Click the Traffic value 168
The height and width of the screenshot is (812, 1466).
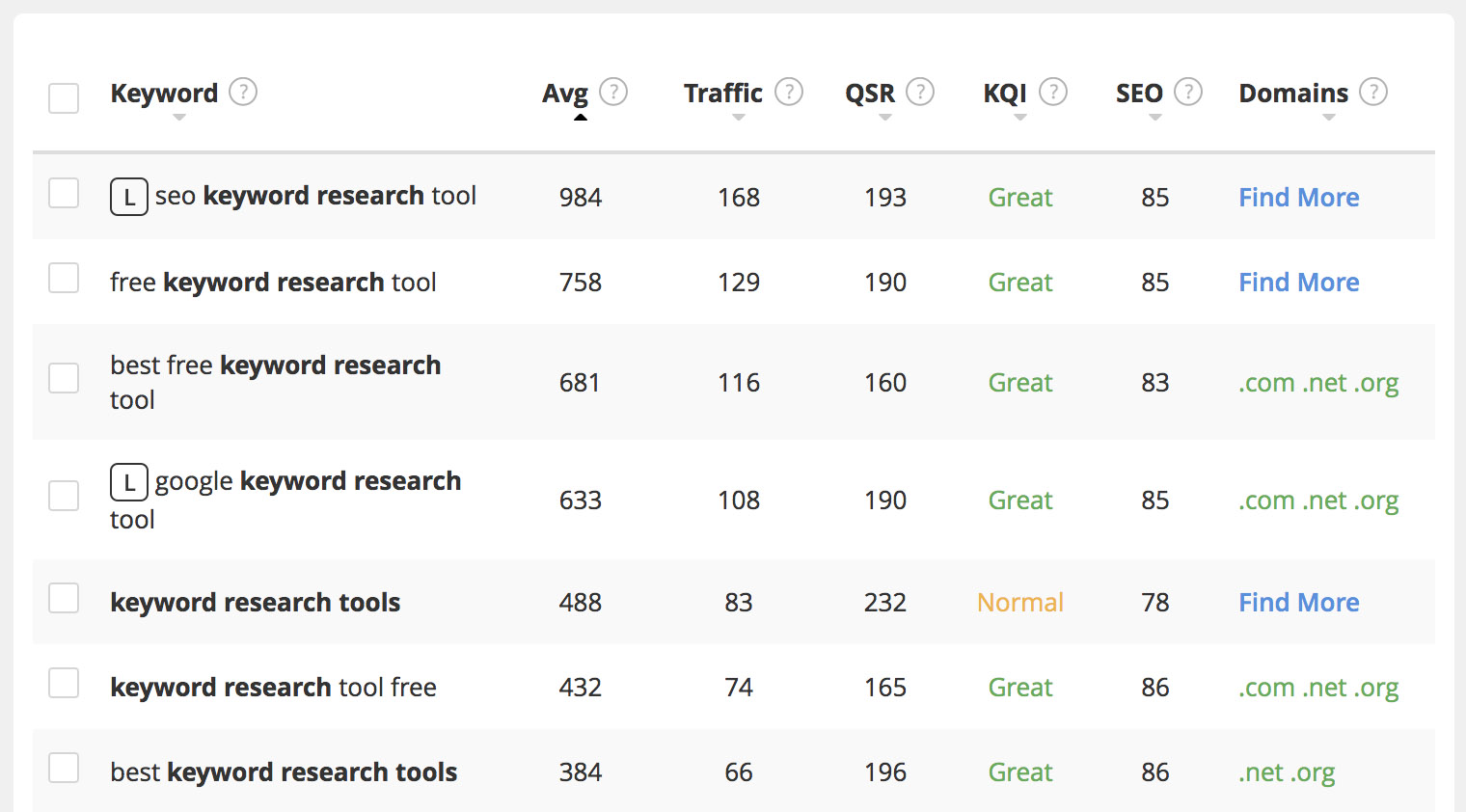(x=739, y=197)
